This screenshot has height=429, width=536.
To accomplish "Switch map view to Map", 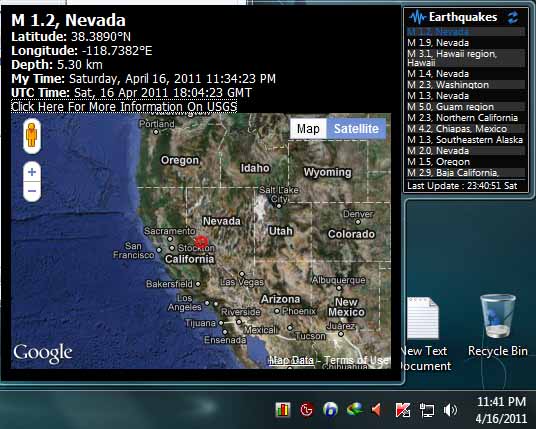I will (x=308, y=129).
